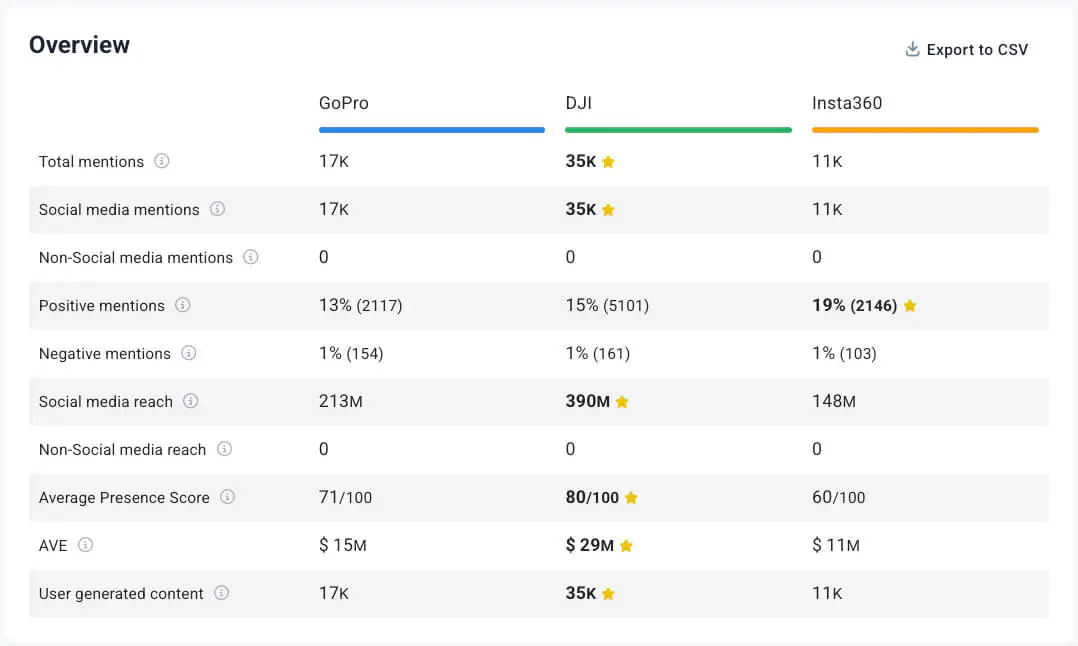Image resolution: width=1078 pixels, height=646 pixels.
Task: Select the DJI column header
Action: tap(578, 103)
